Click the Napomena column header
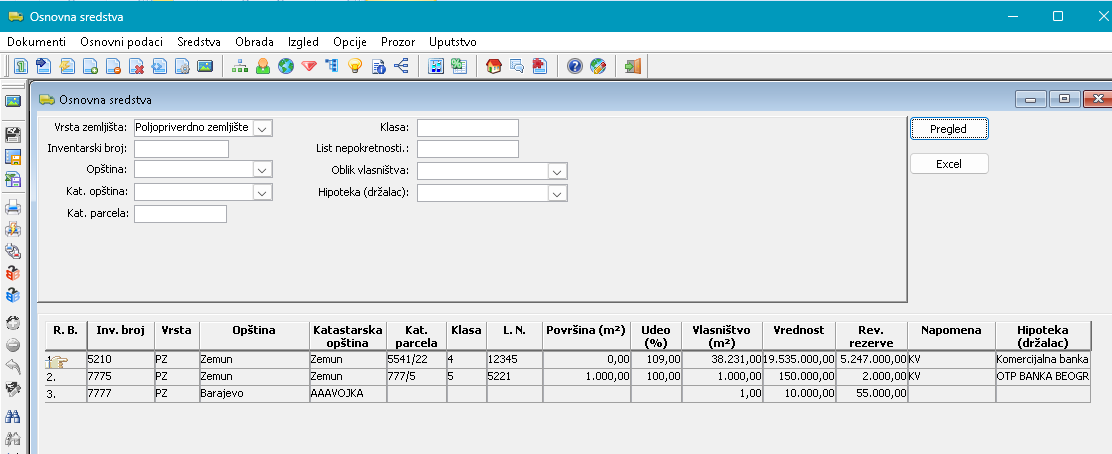 (x=951, y=336)
